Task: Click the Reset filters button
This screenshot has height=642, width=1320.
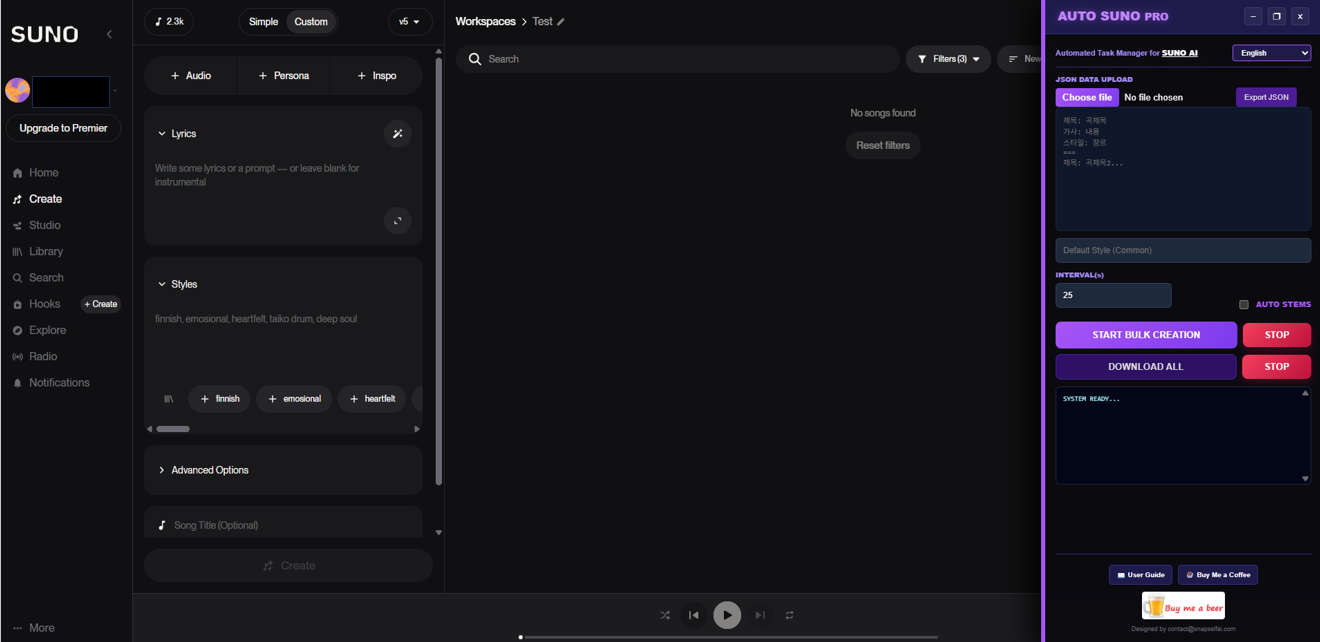Action: (882, 146)
